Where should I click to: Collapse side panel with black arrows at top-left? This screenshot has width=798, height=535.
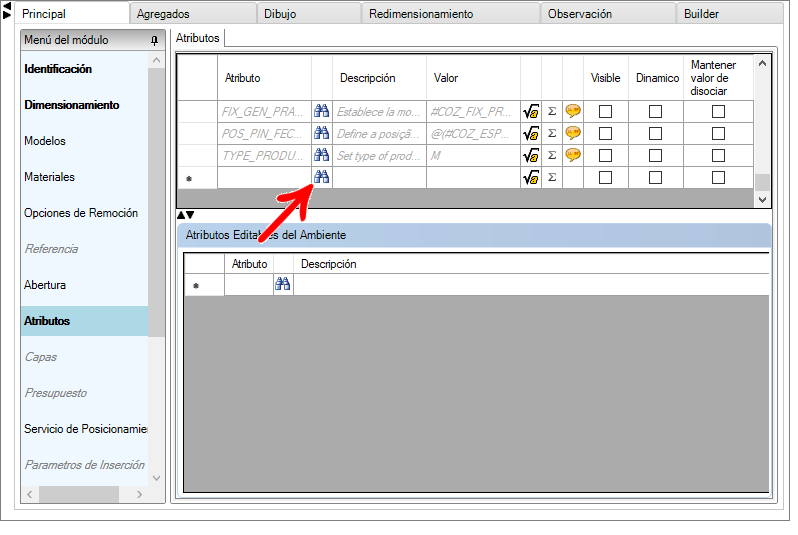[7, 10]
